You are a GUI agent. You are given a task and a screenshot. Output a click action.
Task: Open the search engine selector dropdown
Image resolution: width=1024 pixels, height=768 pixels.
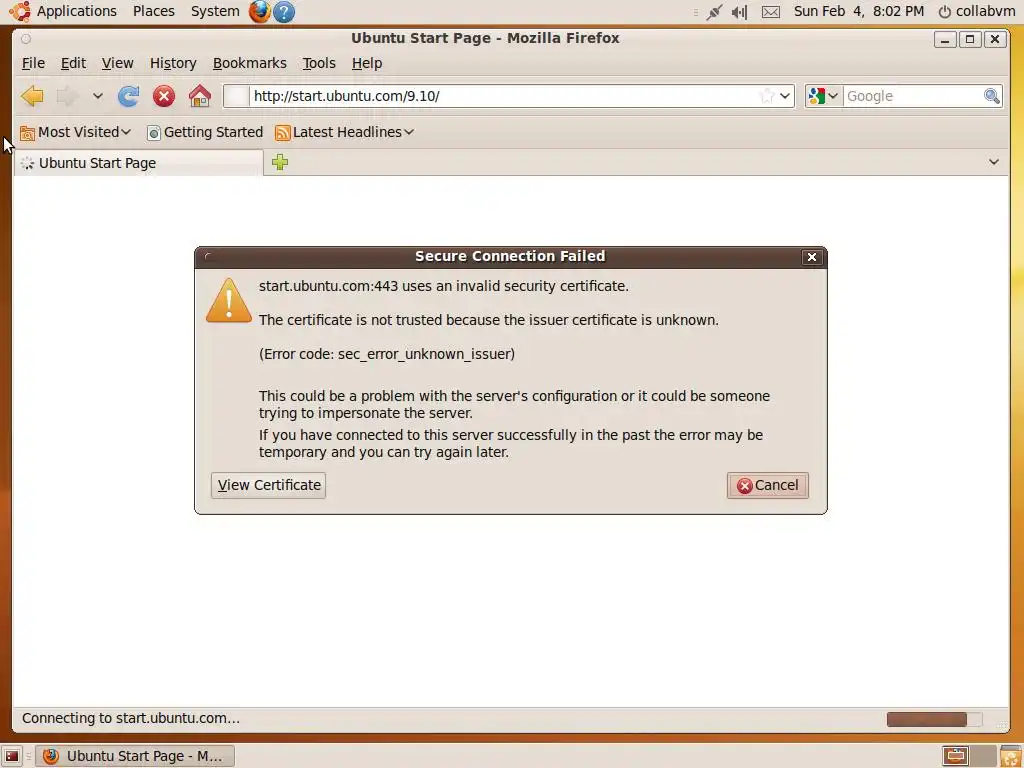(x=824, y=96)
